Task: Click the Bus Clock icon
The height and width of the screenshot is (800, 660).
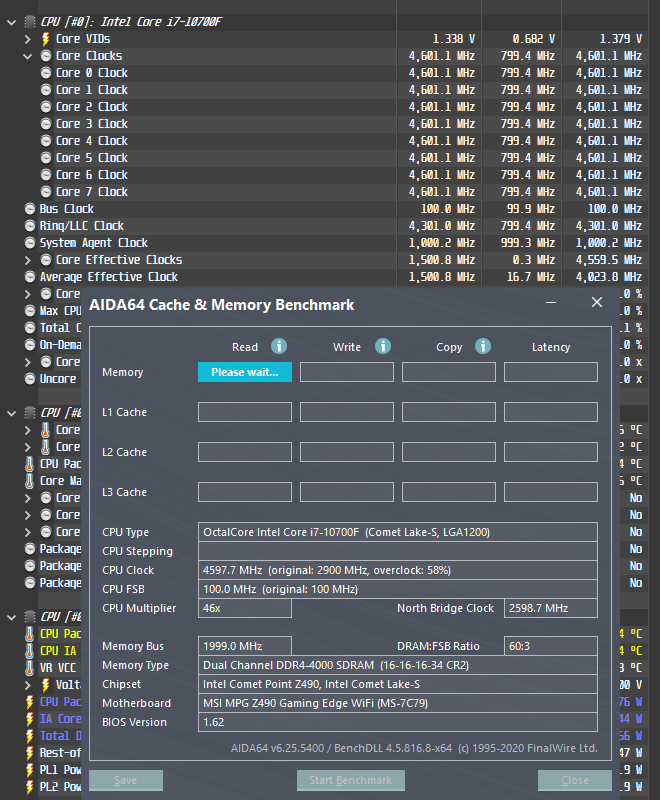Action: 30,209
